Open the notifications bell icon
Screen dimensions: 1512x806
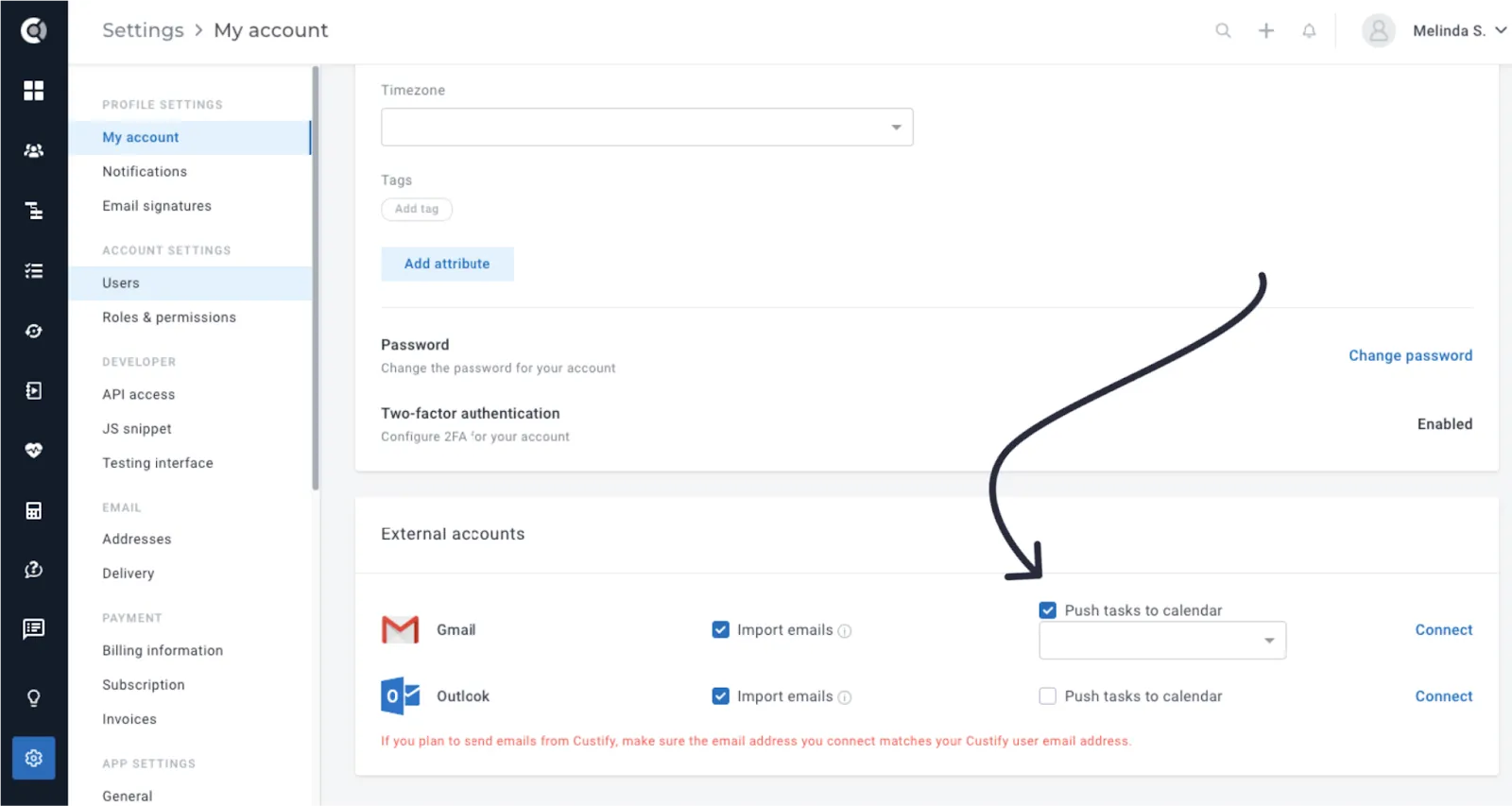pyautogui.click(x=1309, y=30)
